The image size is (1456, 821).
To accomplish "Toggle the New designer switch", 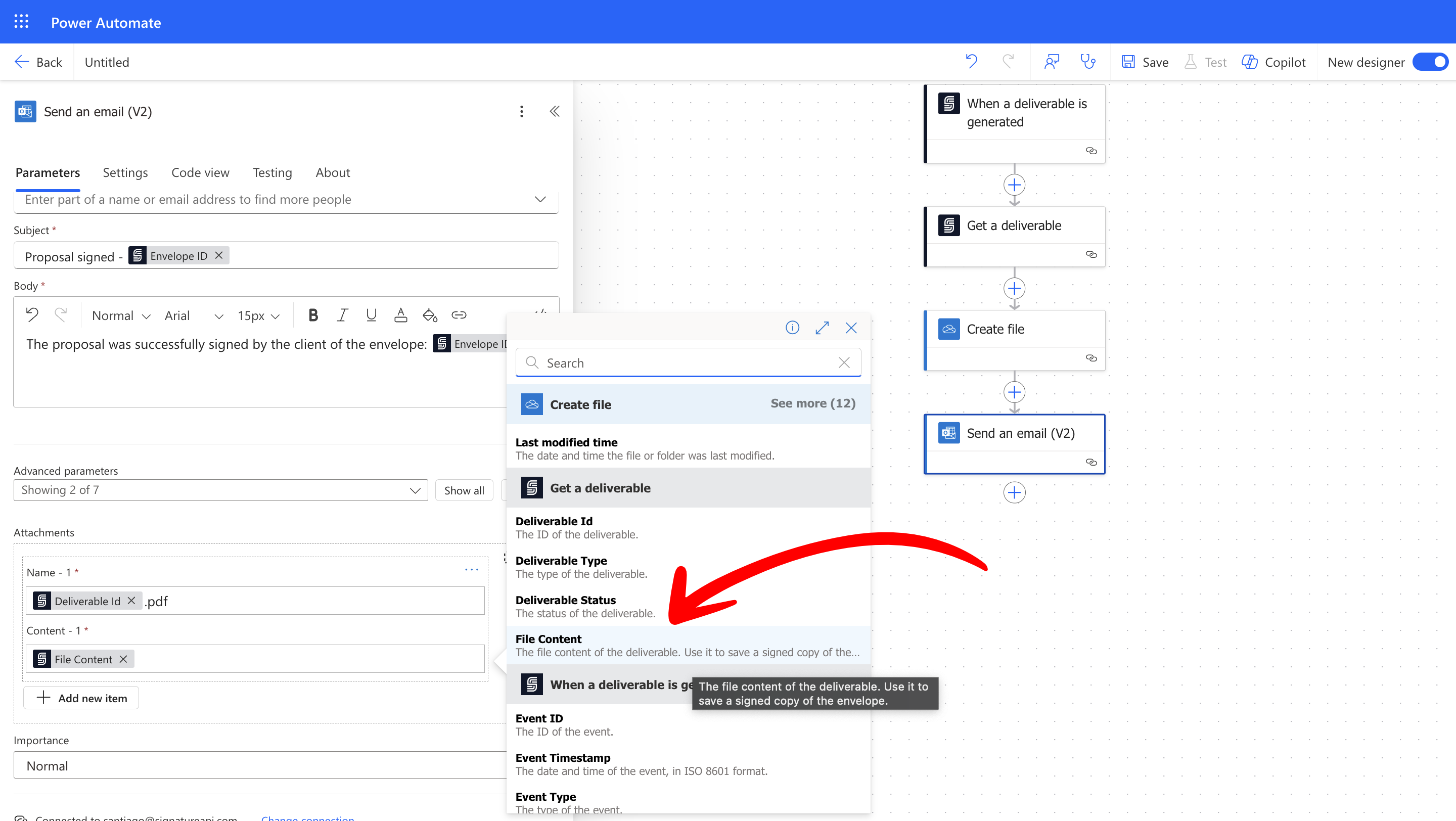I will (1430, 62).
